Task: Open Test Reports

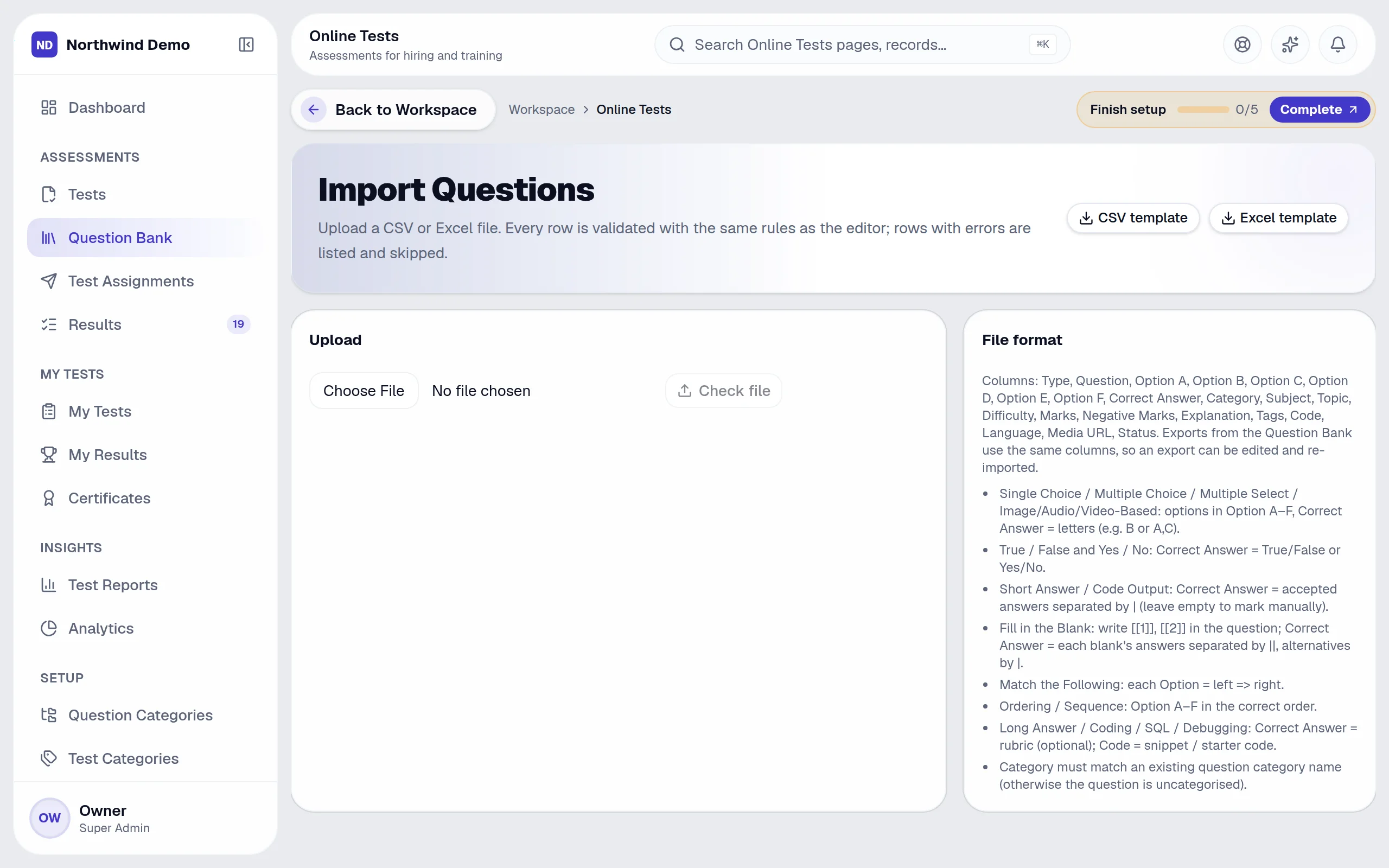Action: pyautogui.click(x=146, y=585)
